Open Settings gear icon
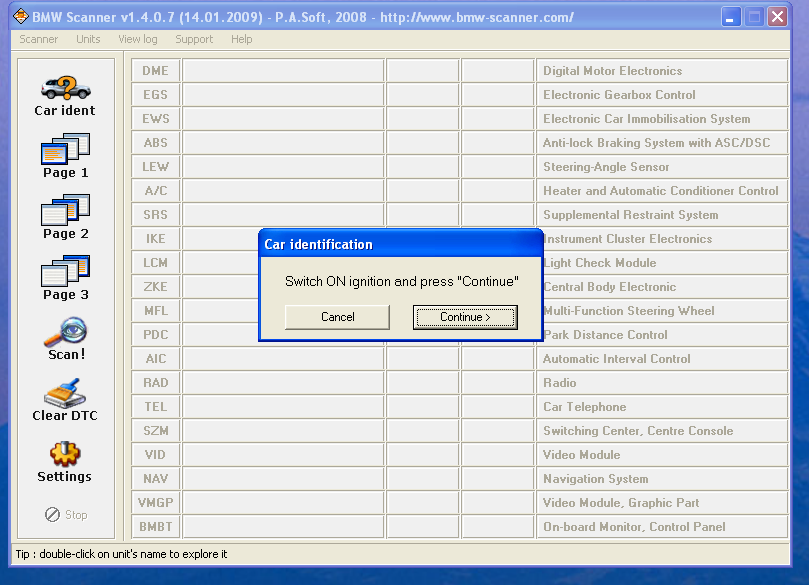809x585 pixels. point(65,454)
